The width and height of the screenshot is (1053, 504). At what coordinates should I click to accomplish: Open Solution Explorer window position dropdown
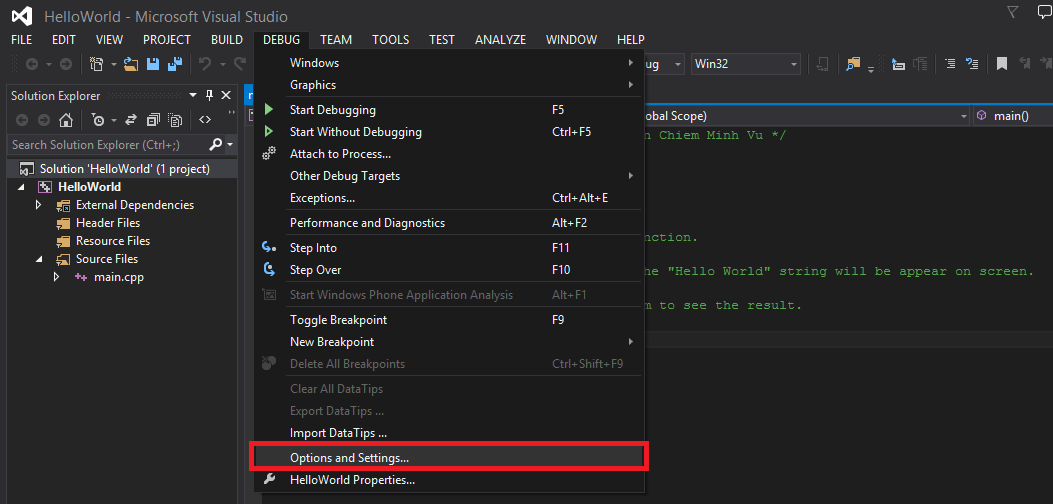tap(193, 95)
